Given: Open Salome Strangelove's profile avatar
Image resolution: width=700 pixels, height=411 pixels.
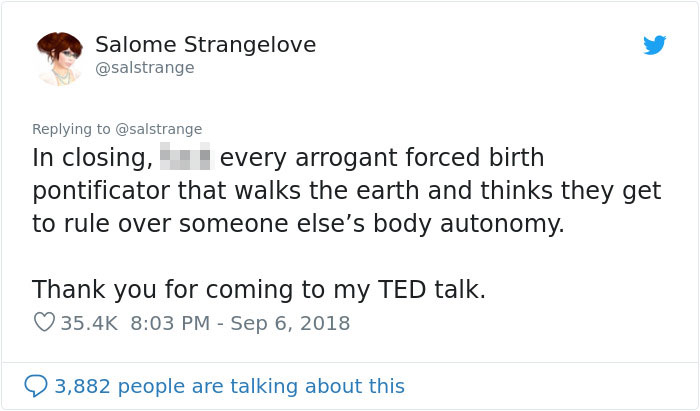Looking at the screenshot, I should point(60,56).
